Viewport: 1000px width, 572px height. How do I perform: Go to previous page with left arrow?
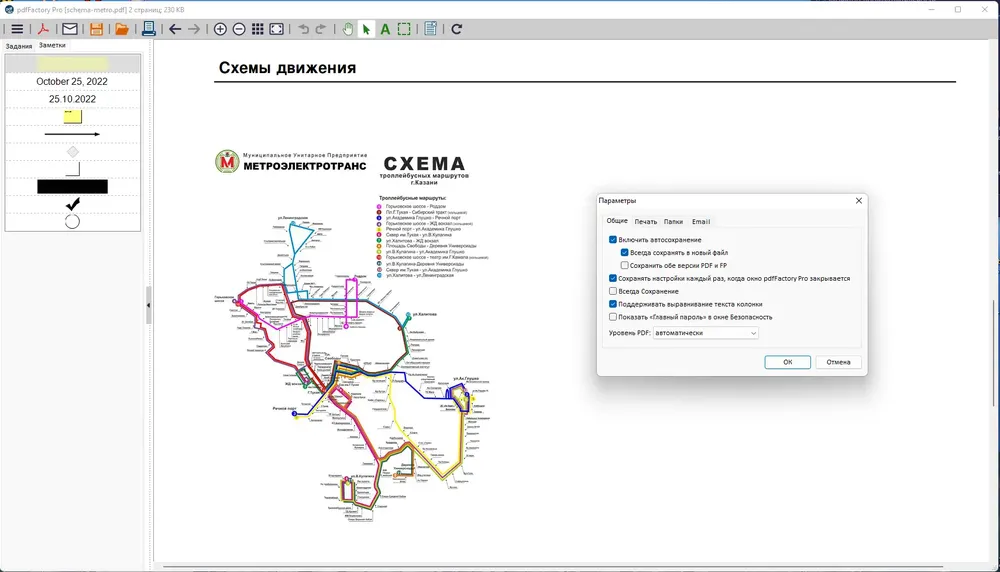(175, 29)
